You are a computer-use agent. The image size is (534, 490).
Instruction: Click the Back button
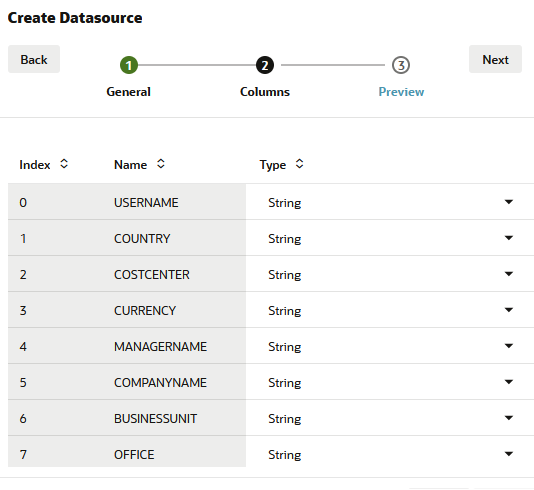[x=34, y=59]
